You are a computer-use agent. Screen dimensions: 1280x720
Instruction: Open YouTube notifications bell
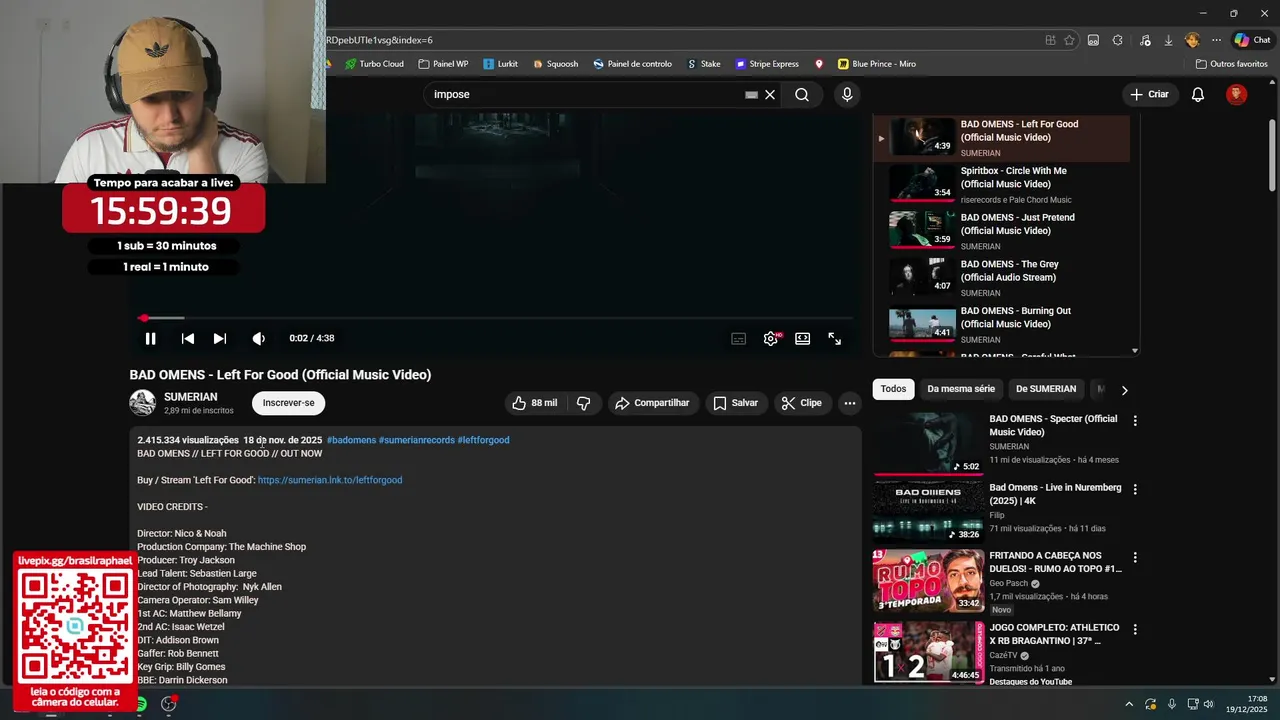pos(1198,95)
